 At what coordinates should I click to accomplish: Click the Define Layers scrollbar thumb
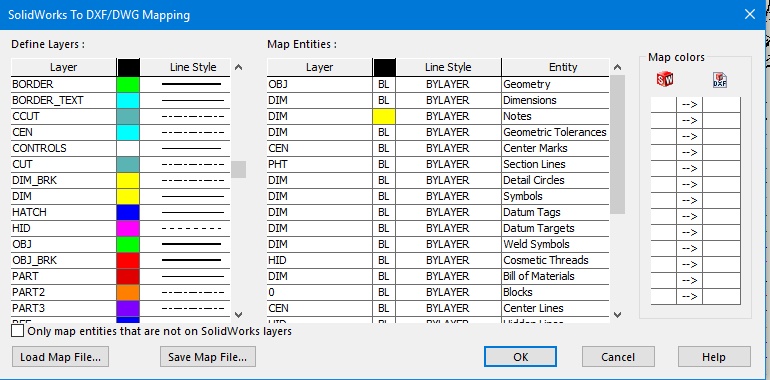[x=239, y=169]
